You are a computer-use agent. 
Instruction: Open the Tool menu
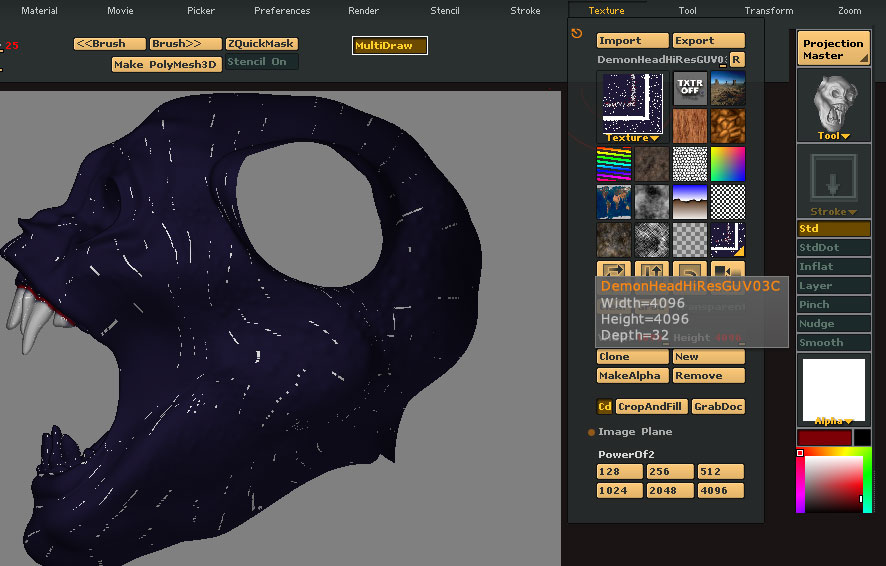coord(688,11)
